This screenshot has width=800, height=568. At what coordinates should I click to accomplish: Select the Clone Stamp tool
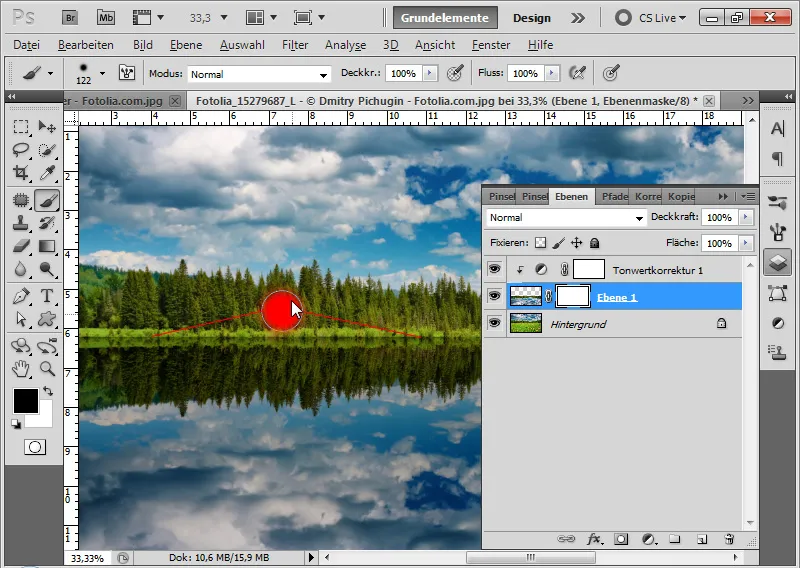[x=20, y=223]
